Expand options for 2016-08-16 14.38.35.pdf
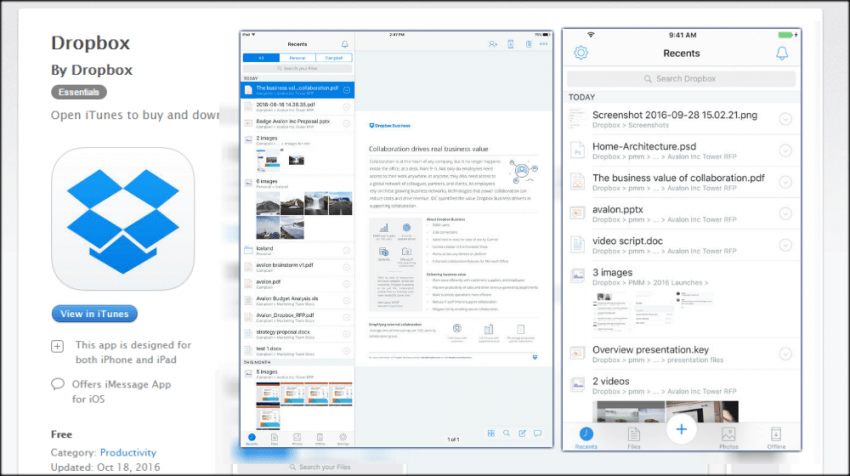 [346, 107]
